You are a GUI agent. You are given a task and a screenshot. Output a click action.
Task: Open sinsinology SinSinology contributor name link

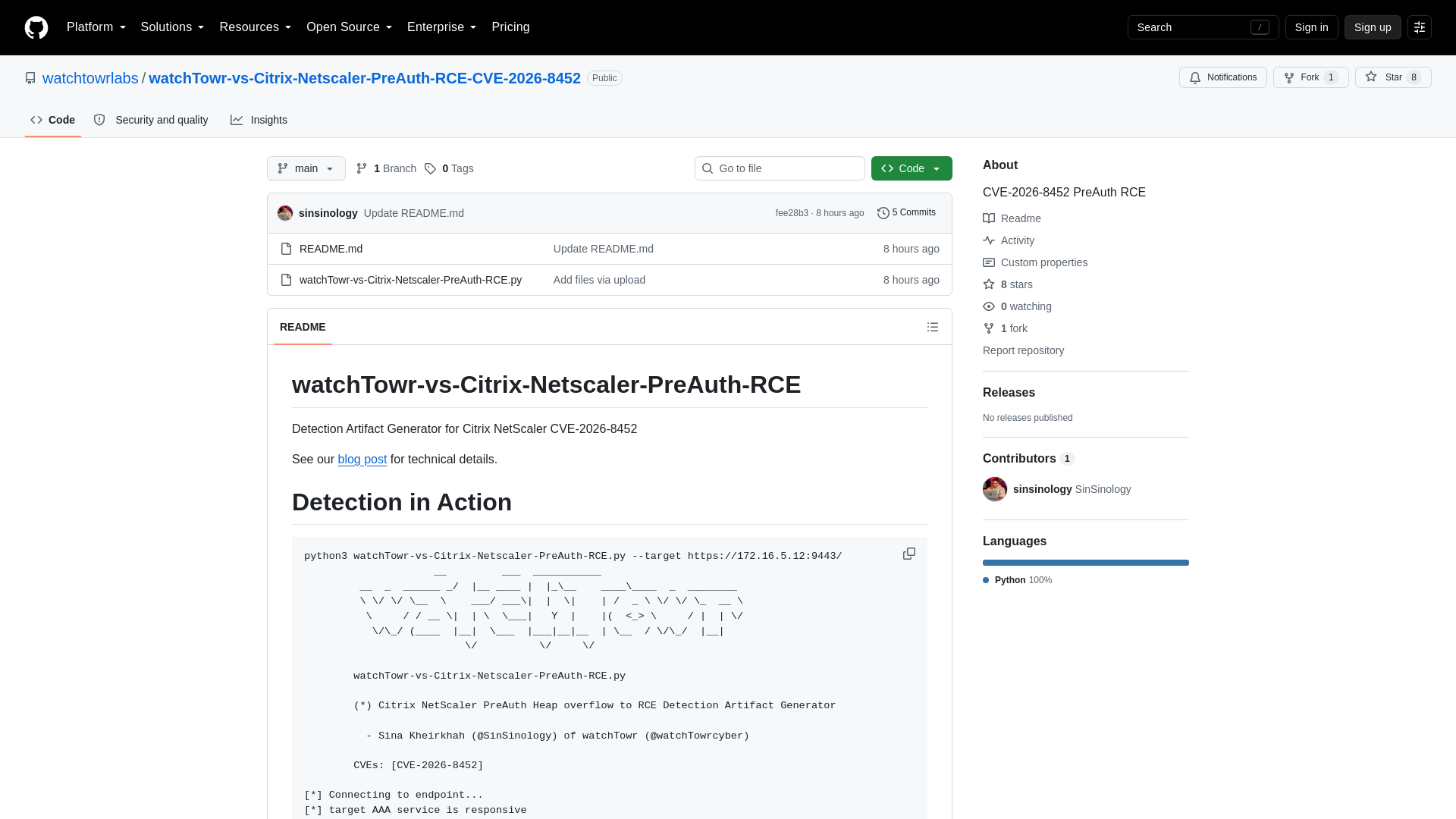click(1072, 489)
